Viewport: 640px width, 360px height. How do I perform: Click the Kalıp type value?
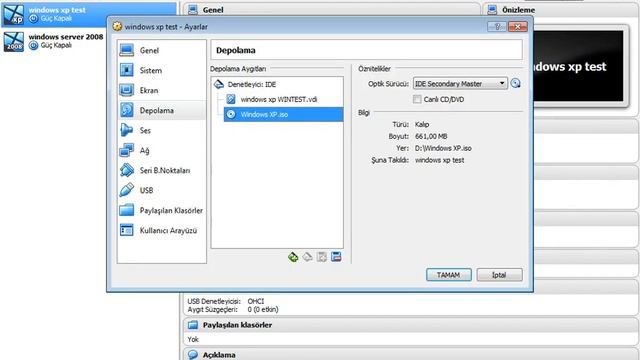pos(422,124)
